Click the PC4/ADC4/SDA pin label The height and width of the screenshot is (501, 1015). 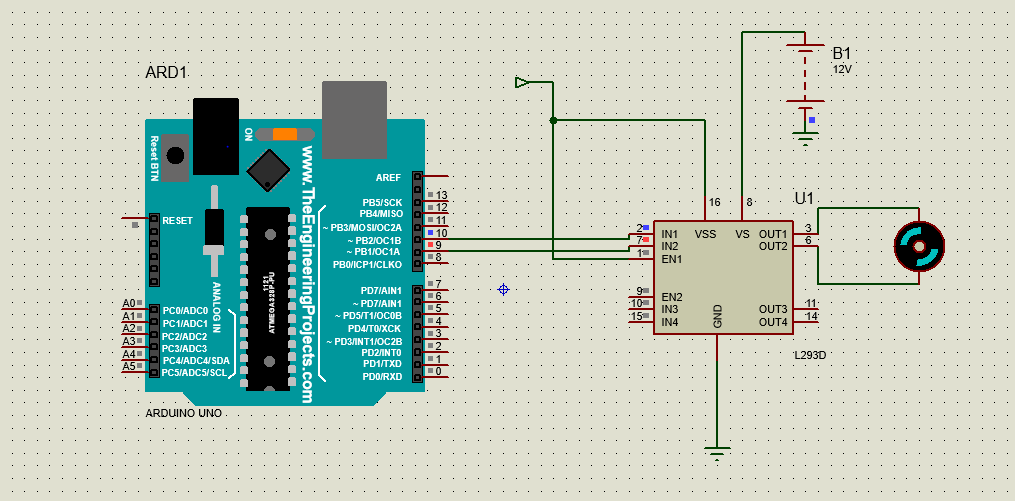coord(194,361)
